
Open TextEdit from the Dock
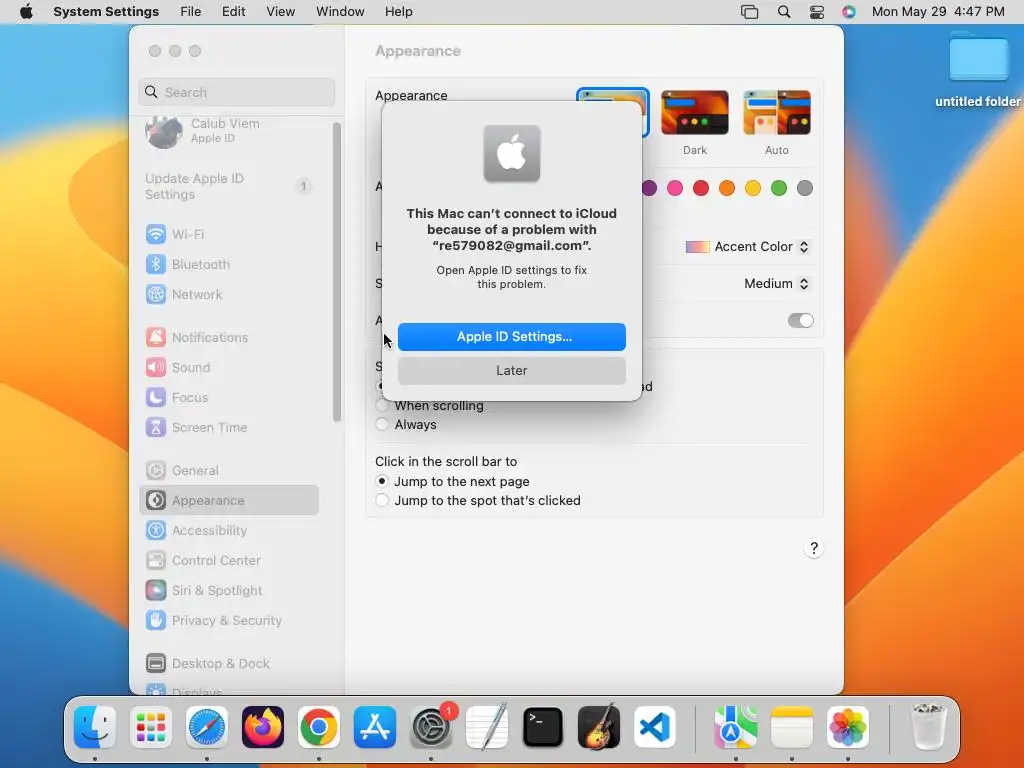point(487,727)
